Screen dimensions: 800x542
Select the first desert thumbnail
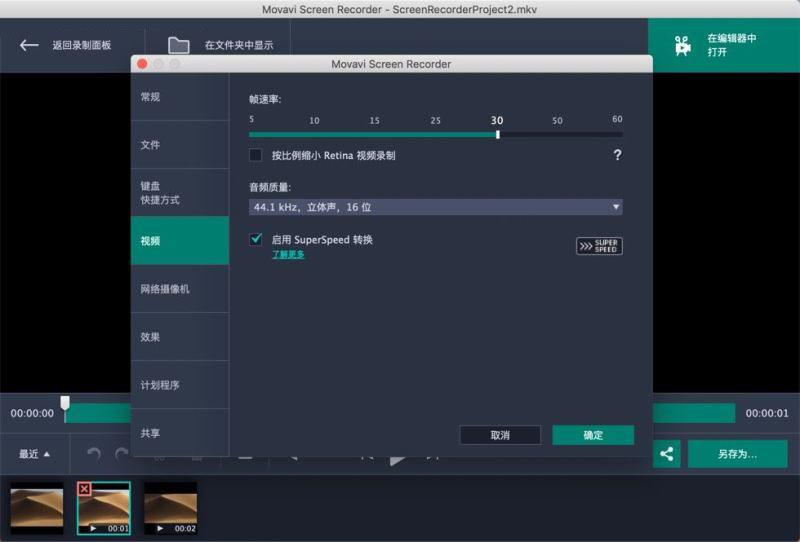coord(37,507)
